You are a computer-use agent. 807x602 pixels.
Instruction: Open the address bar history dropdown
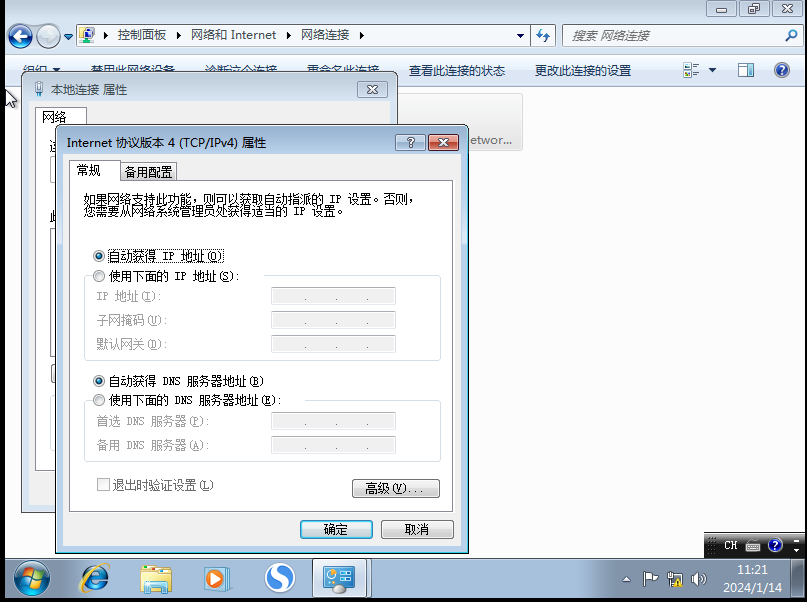pos(521,35)
